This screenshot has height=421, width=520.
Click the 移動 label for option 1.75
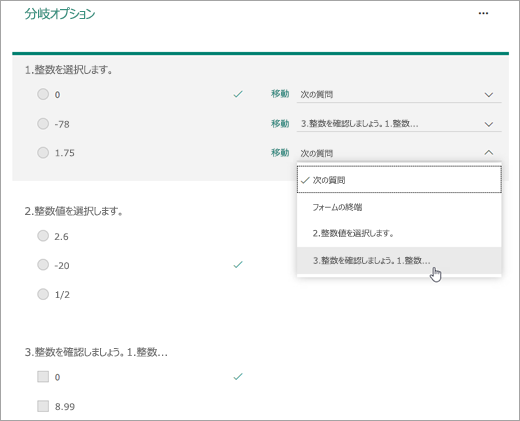280,153
